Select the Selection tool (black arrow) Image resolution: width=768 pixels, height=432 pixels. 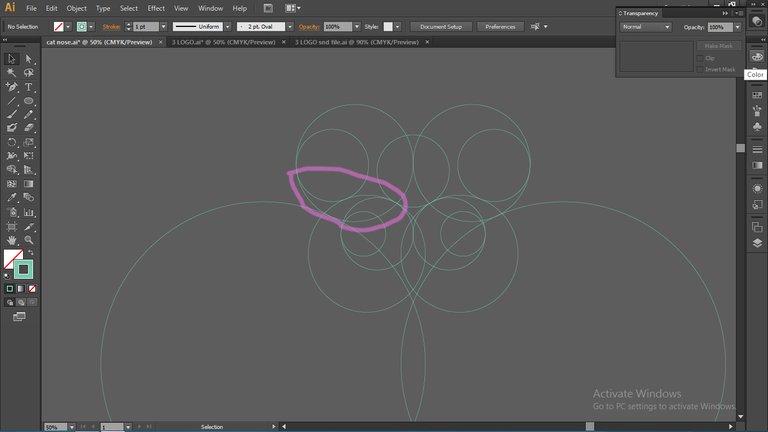(x=11, y=59)
